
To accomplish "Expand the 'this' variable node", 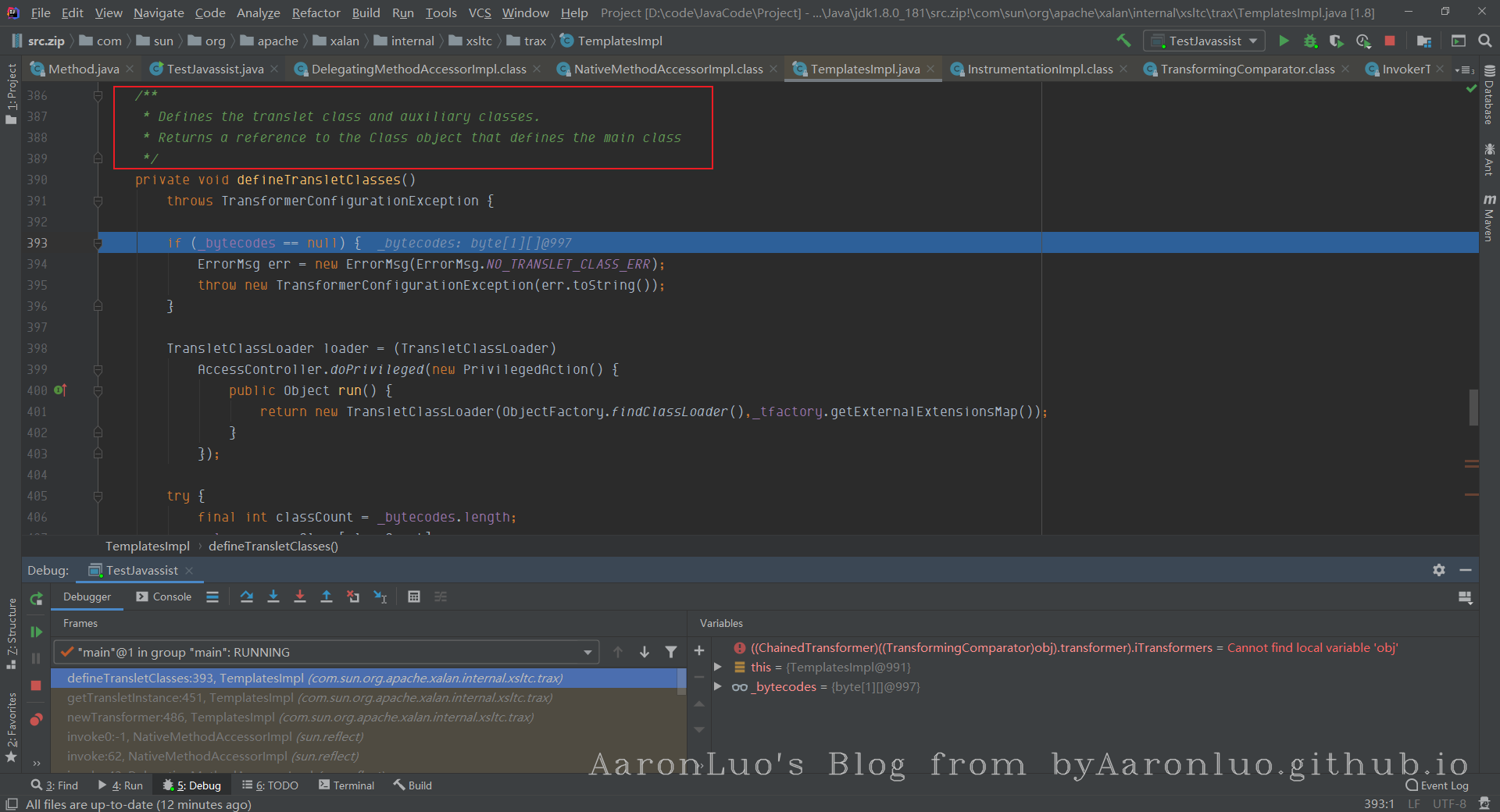I will (718, 668).
